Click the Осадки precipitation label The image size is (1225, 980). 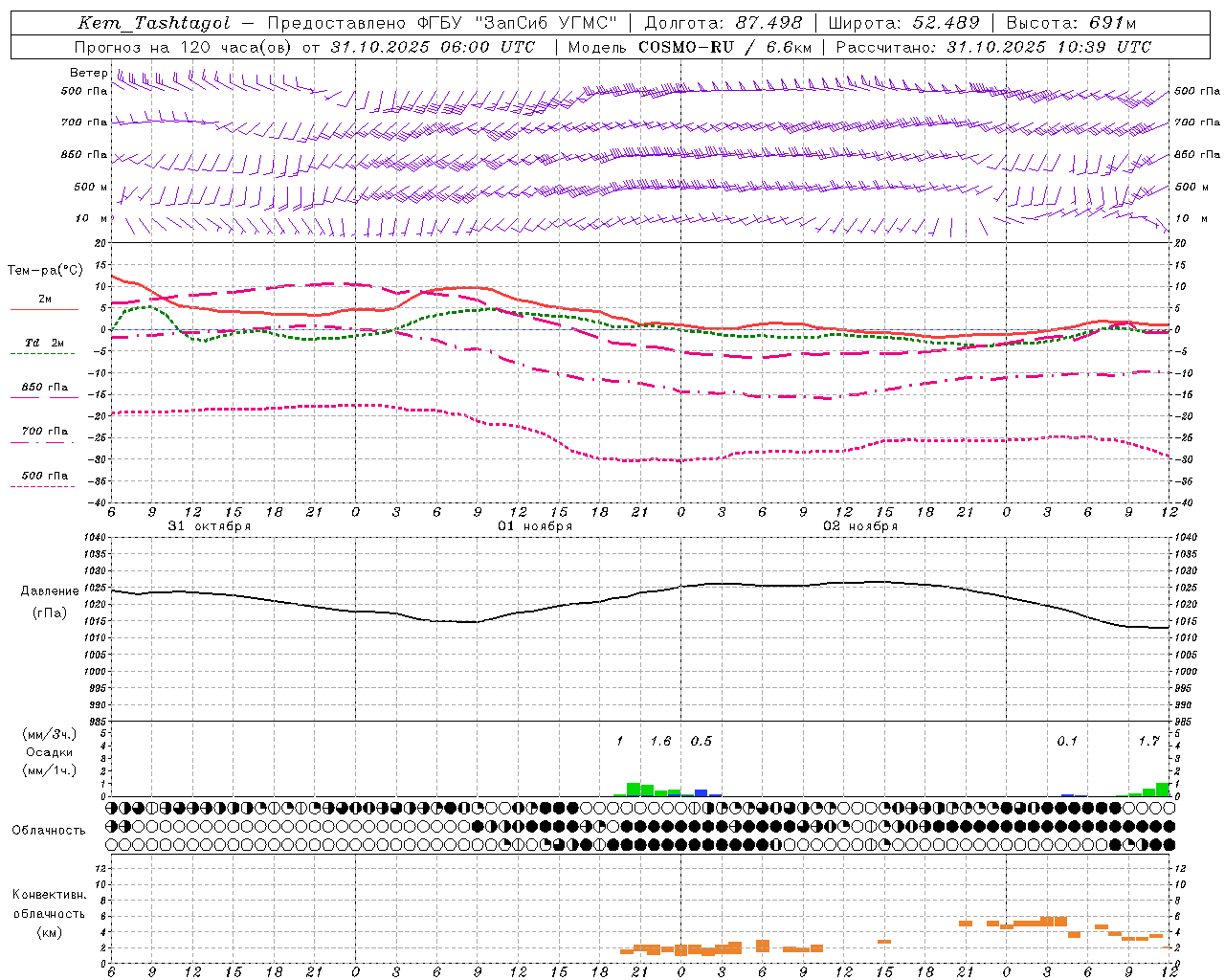48,752
